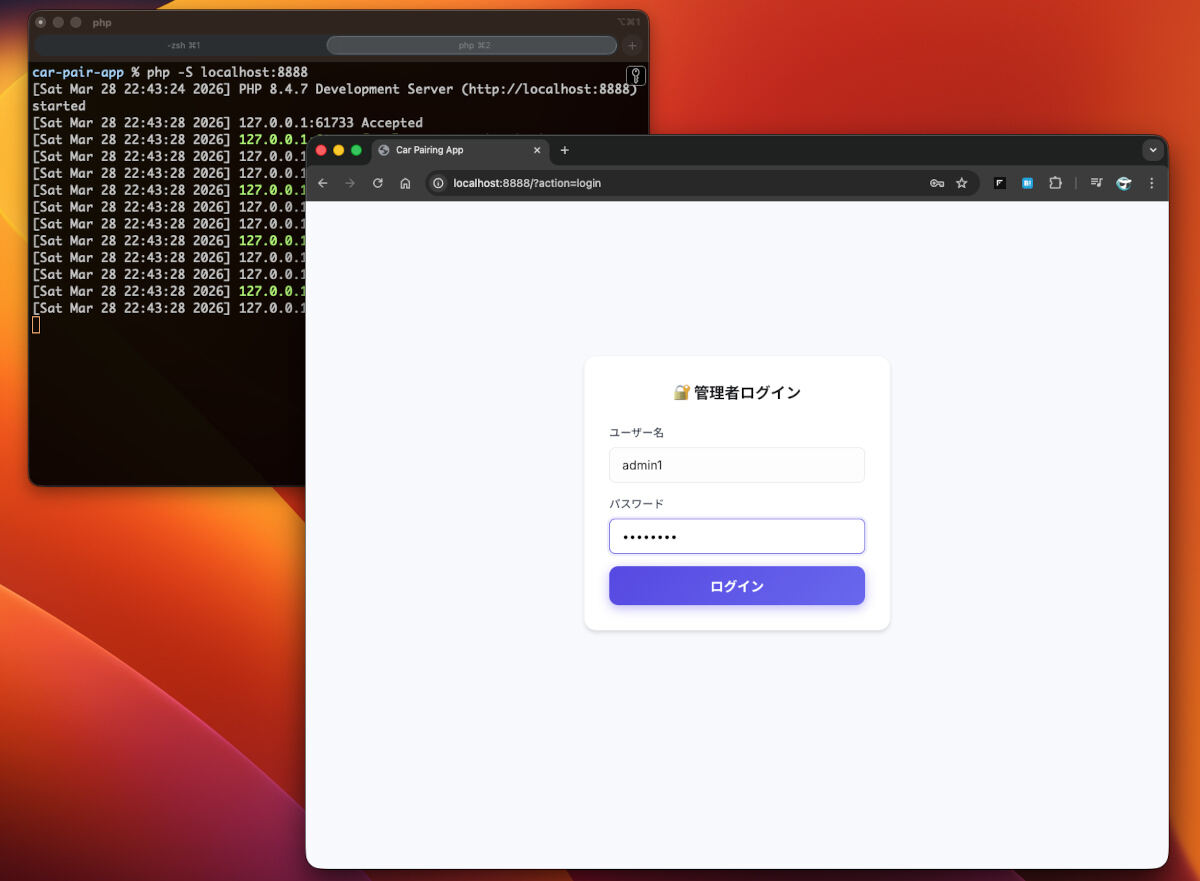1200x881 pixels.
Task: Click the back navigation arrow
Action: coord(321,183)
